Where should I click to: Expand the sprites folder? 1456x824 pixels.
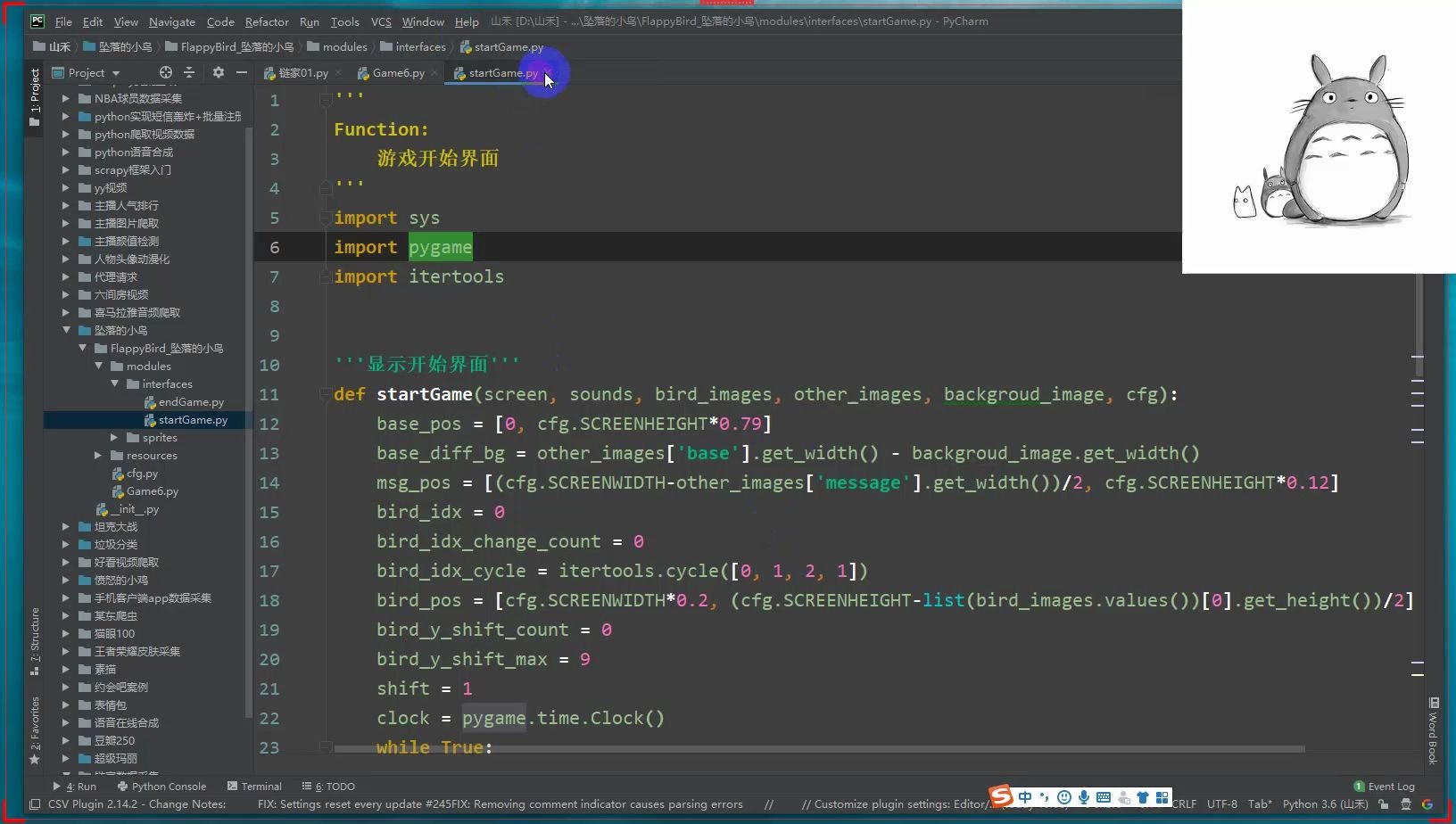[114, 437]
